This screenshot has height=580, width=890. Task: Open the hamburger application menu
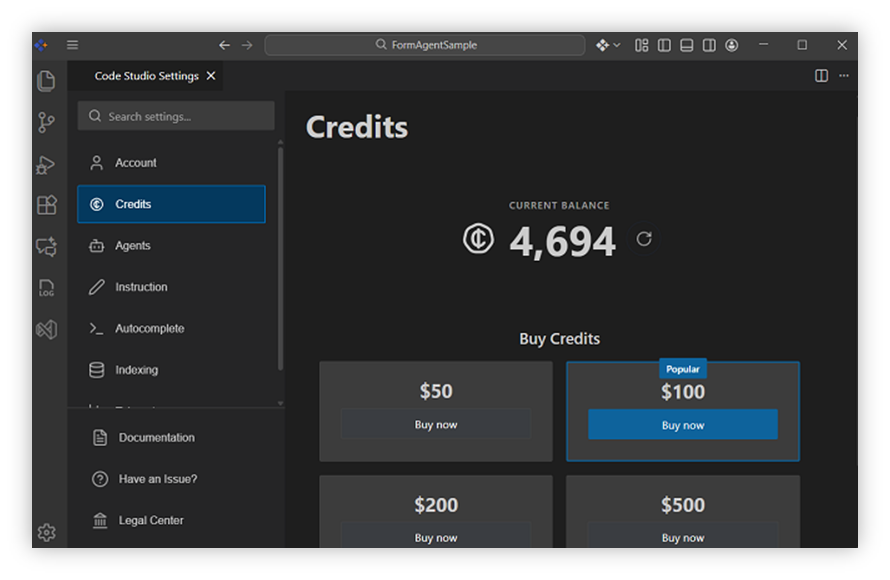(x=72, y=45)
